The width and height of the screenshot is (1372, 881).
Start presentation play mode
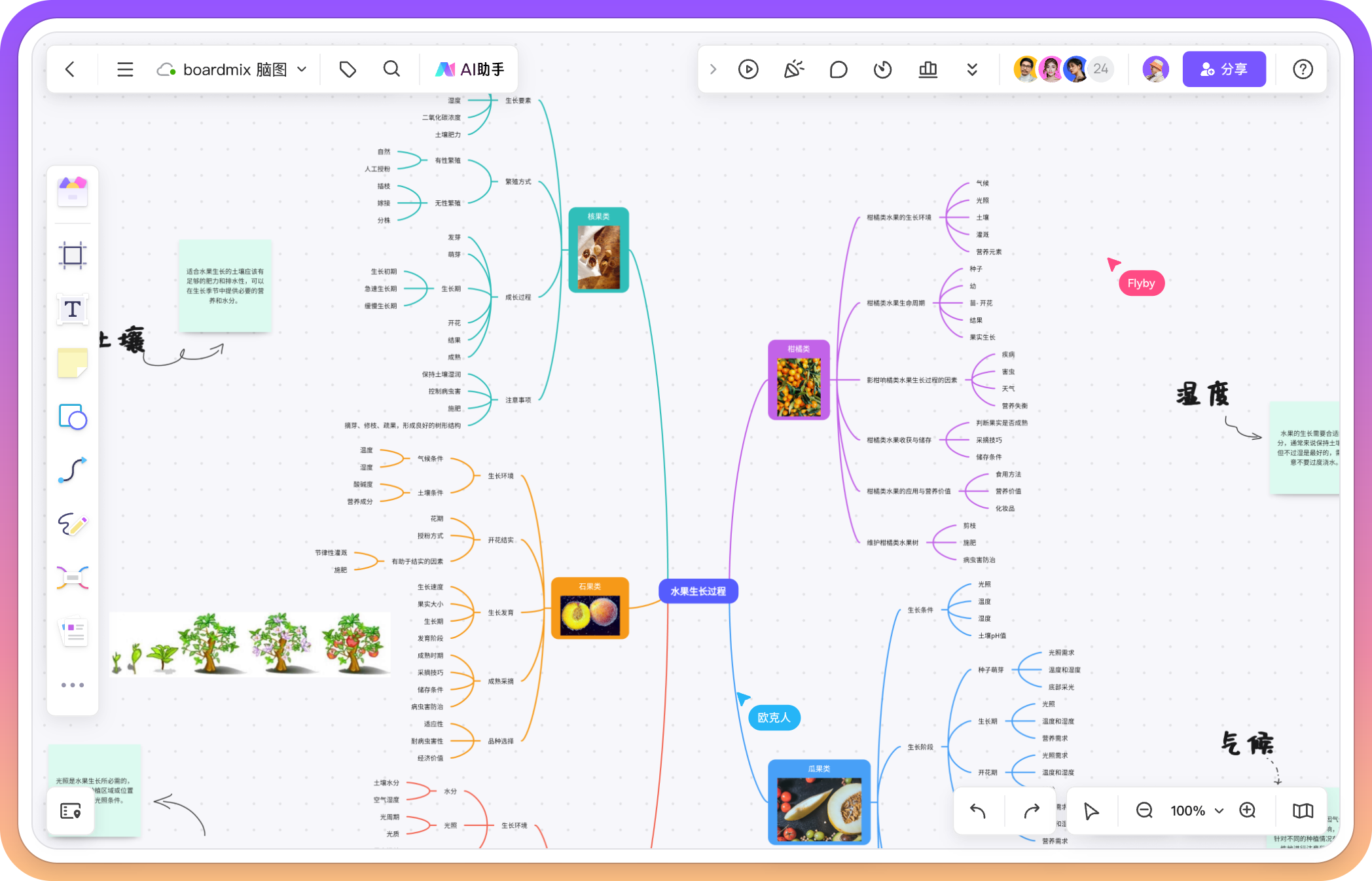[x=748, y=69]
